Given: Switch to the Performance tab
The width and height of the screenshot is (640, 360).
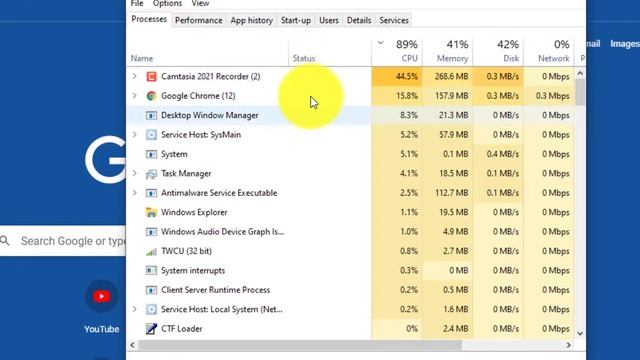Looking at the screenshot, I should tap(199, 20).
